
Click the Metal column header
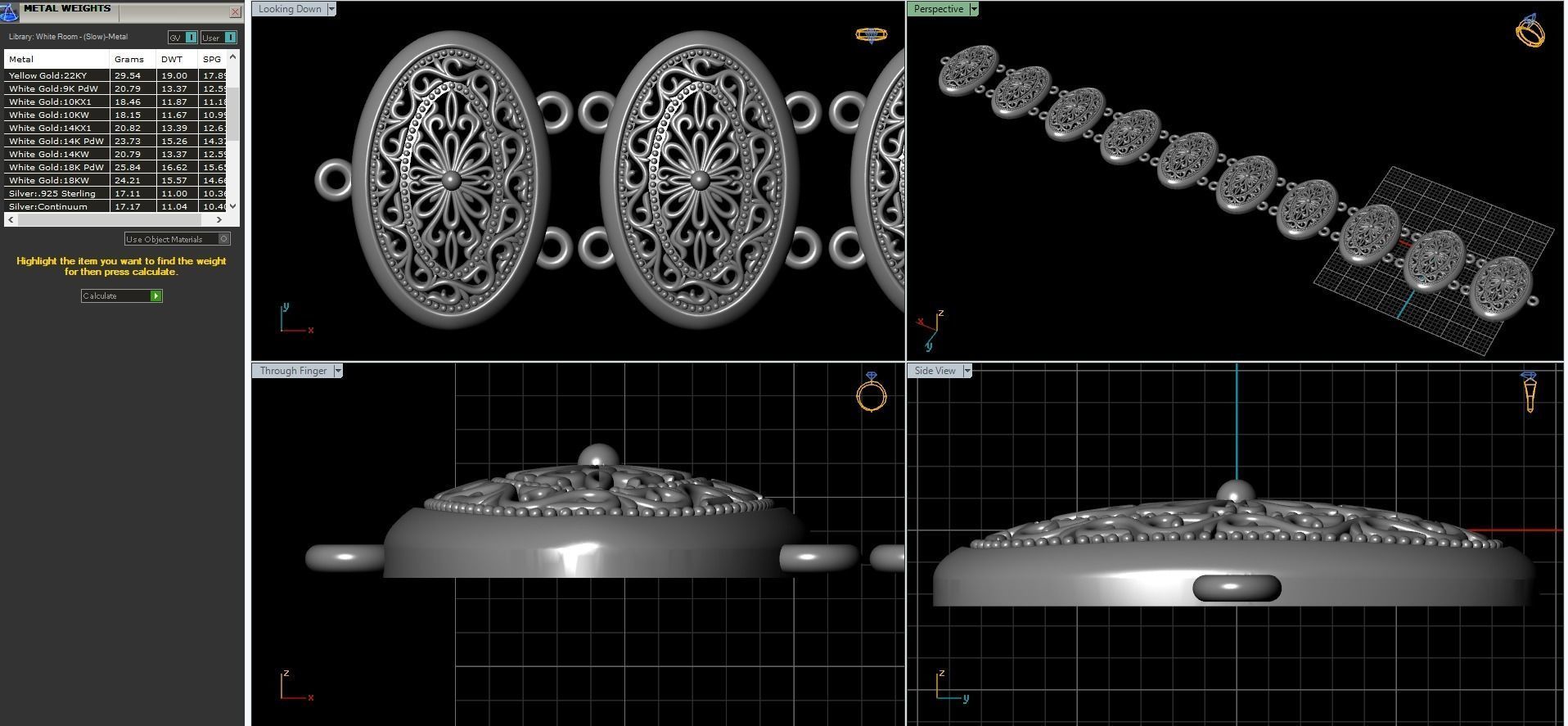coord(56,59)
